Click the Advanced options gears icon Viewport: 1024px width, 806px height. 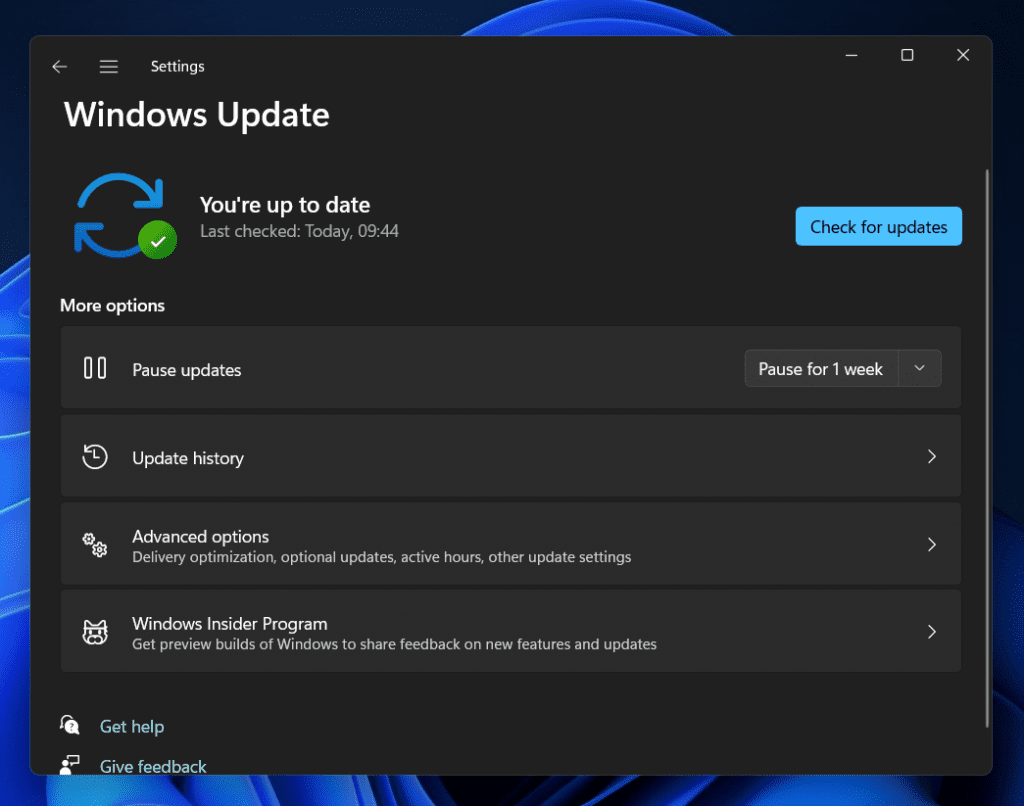[x=94, y=545]
